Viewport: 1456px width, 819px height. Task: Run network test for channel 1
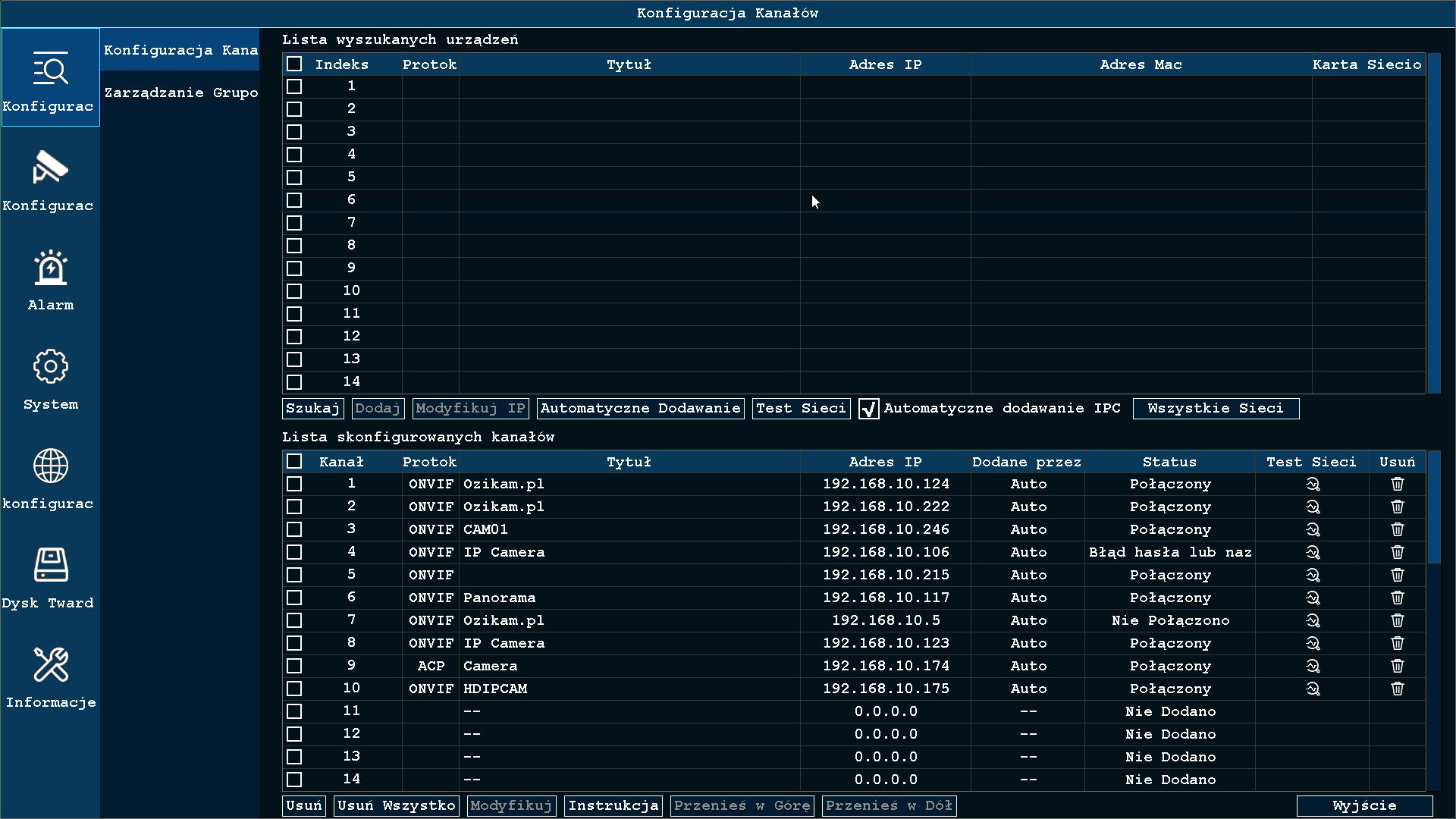coord(1313,484)
